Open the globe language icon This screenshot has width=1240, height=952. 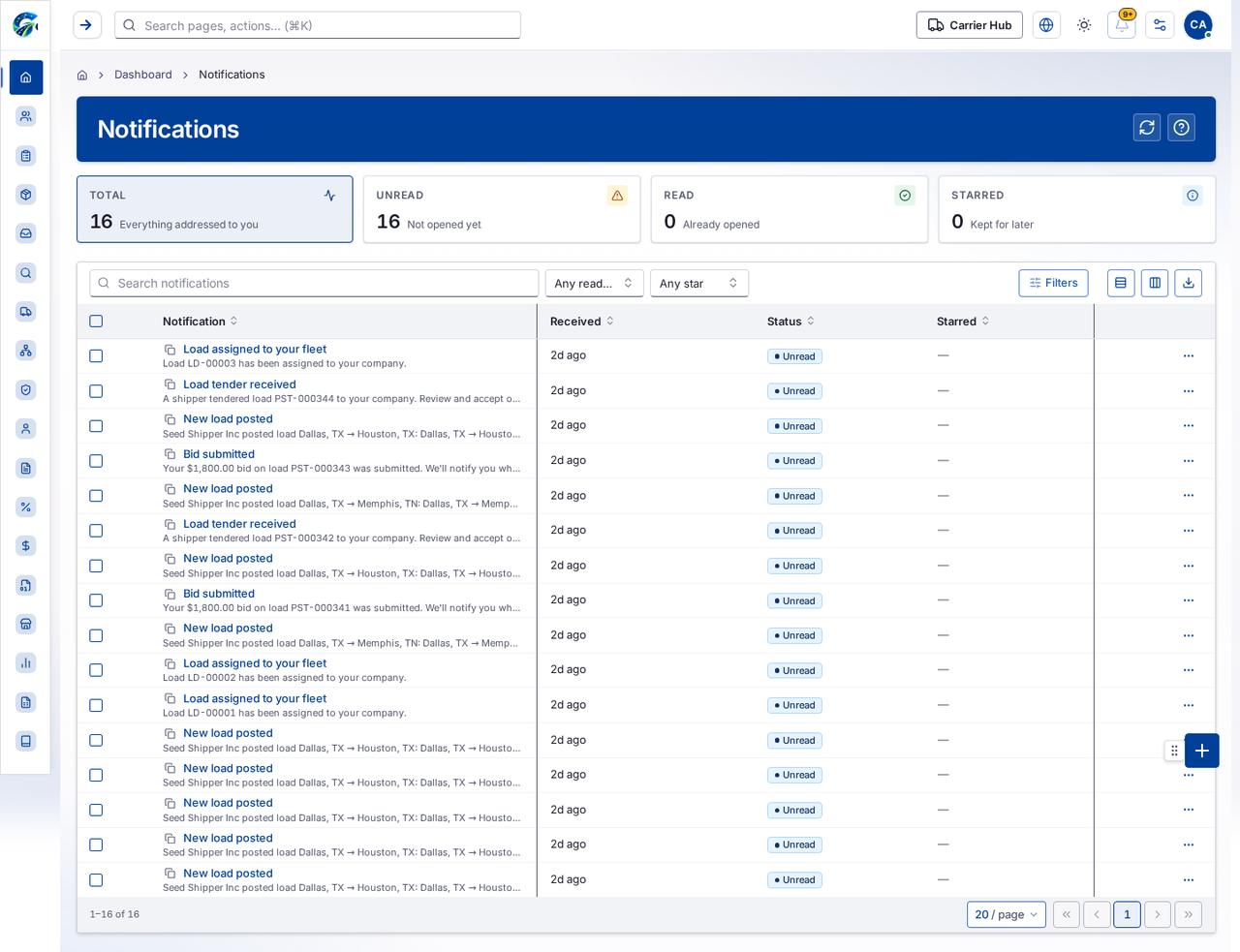1046,25
